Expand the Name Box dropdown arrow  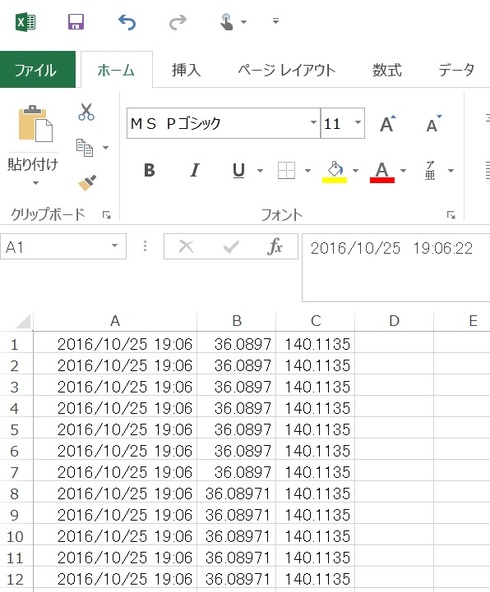coord(114,246)
